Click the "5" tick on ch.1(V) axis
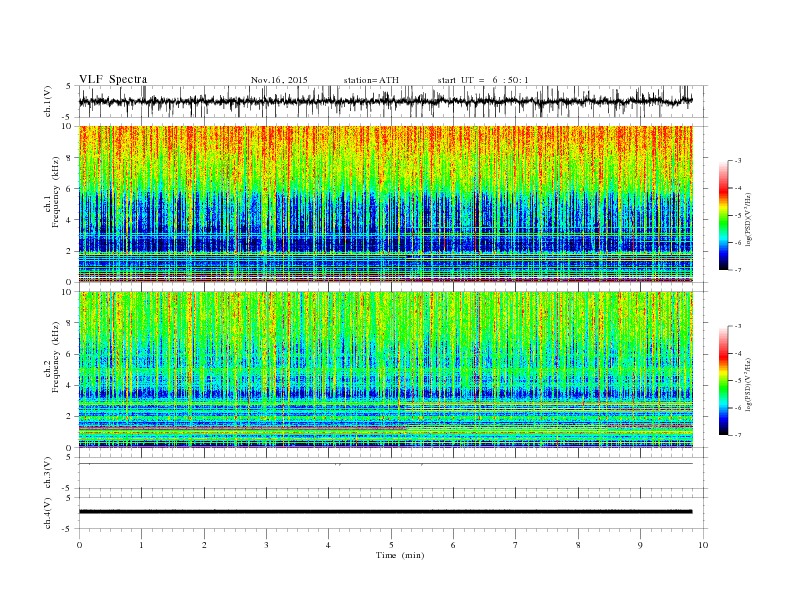The width and height of the screenshot is (792, 612). 69,86
